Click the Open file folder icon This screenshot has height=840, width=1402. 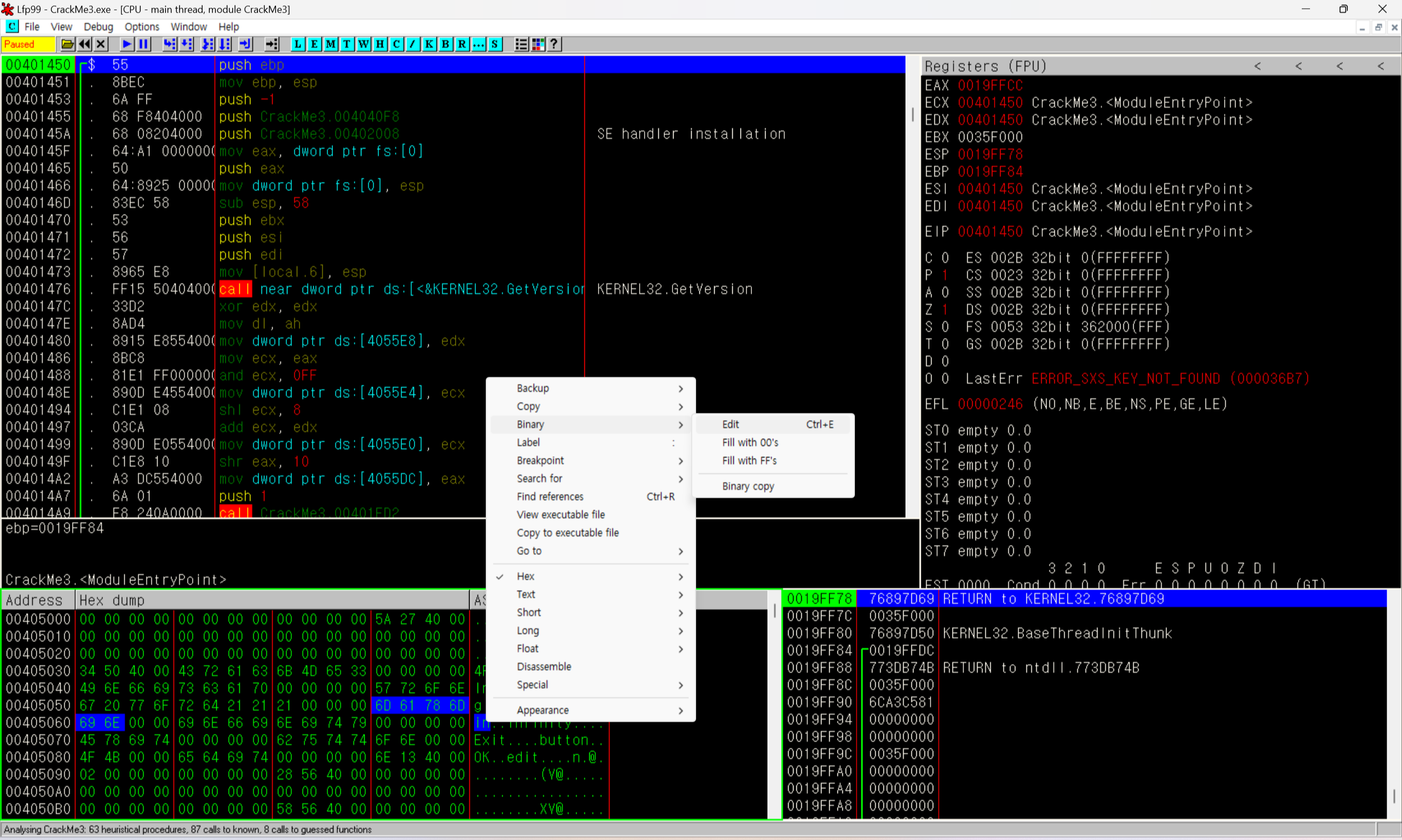point(67,44)
